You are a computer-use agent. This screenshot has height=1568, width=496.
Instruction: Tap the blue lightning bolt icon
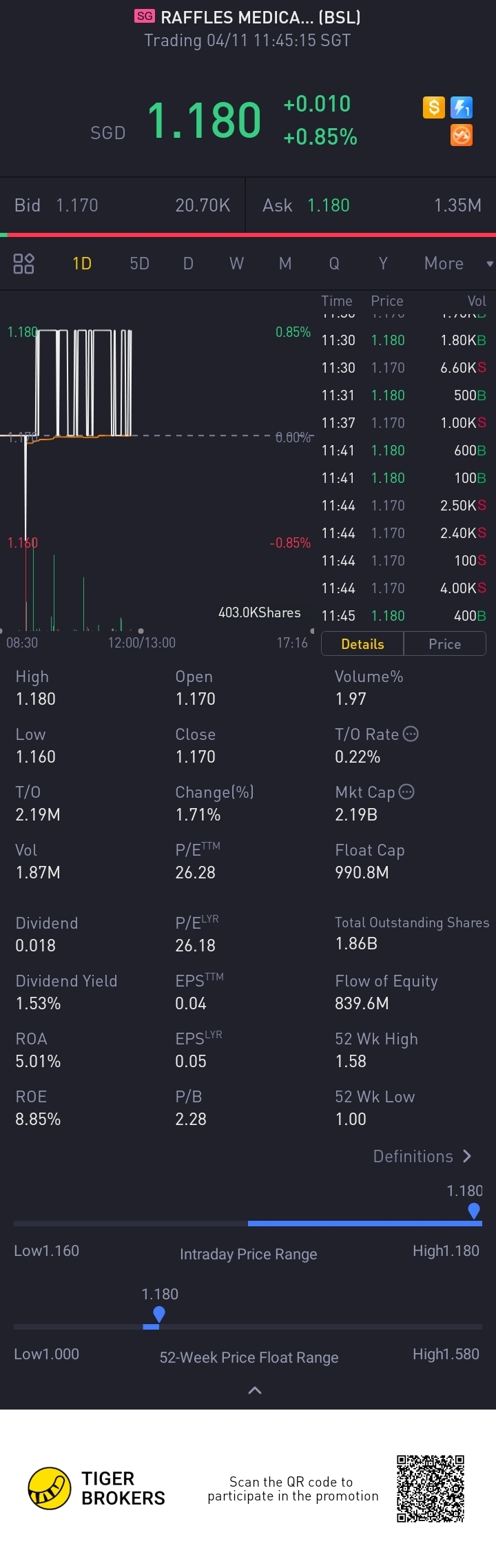462,107
